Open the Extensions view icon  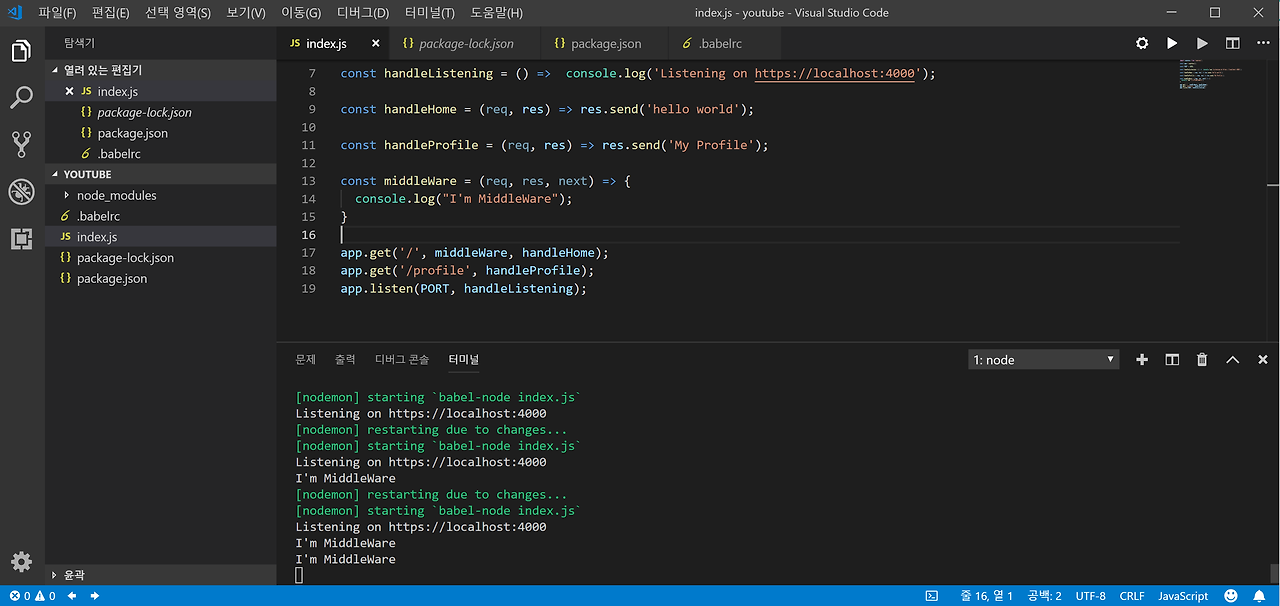(21, 239)
